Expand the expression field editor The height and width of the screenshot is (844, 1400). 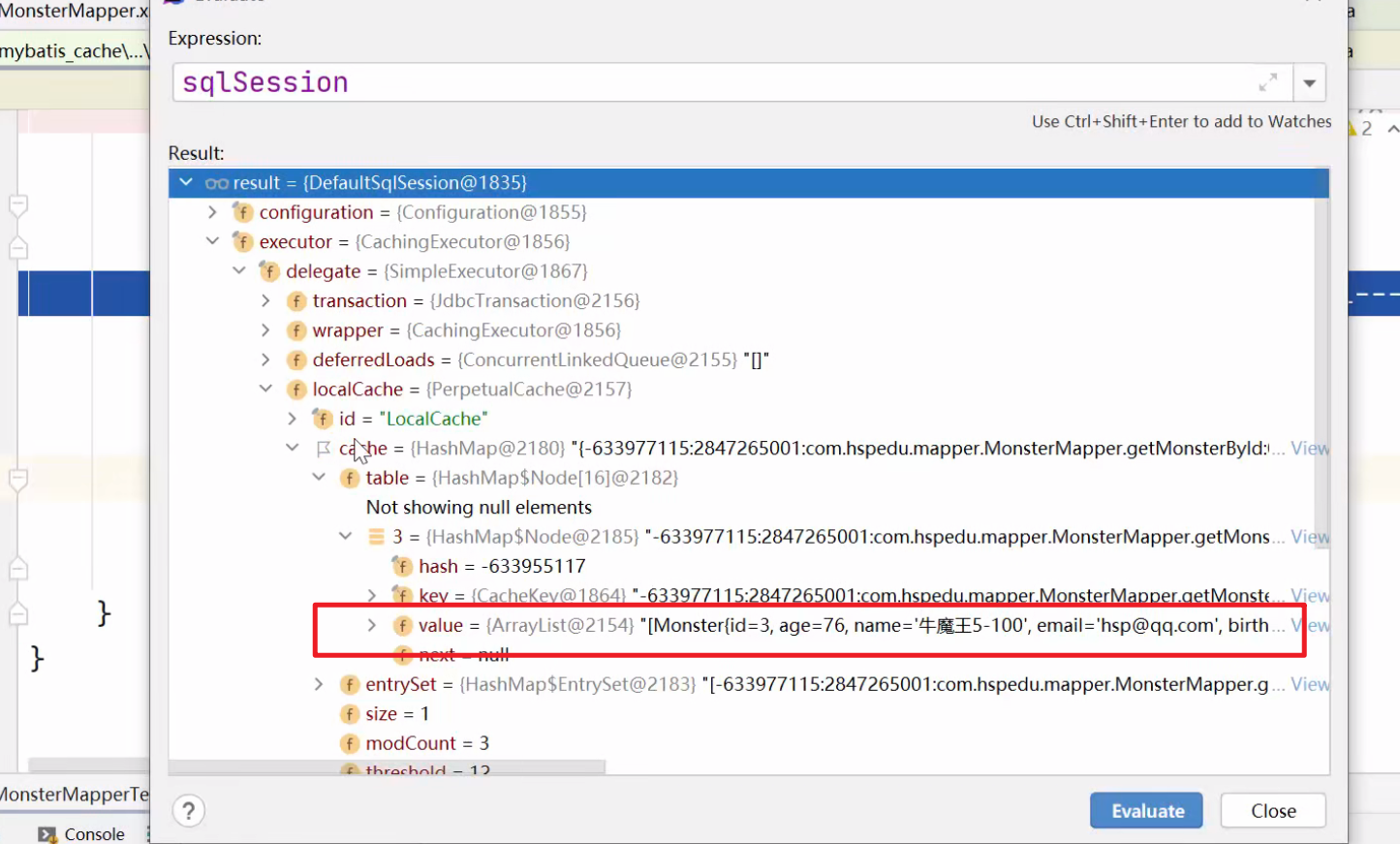1267,83
